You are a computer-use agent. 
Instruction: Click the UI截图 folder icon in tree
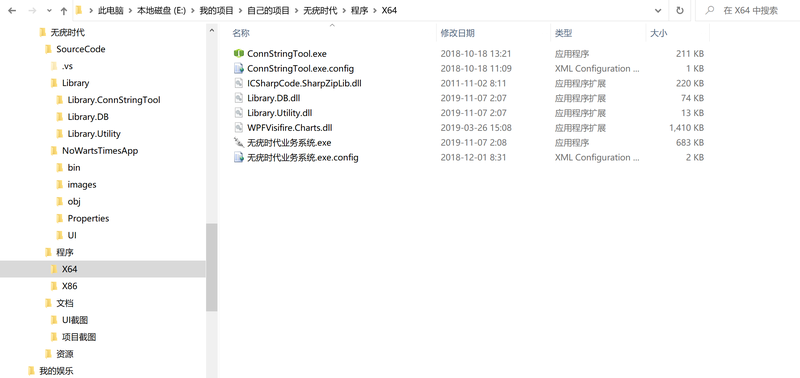pos(54,320)
